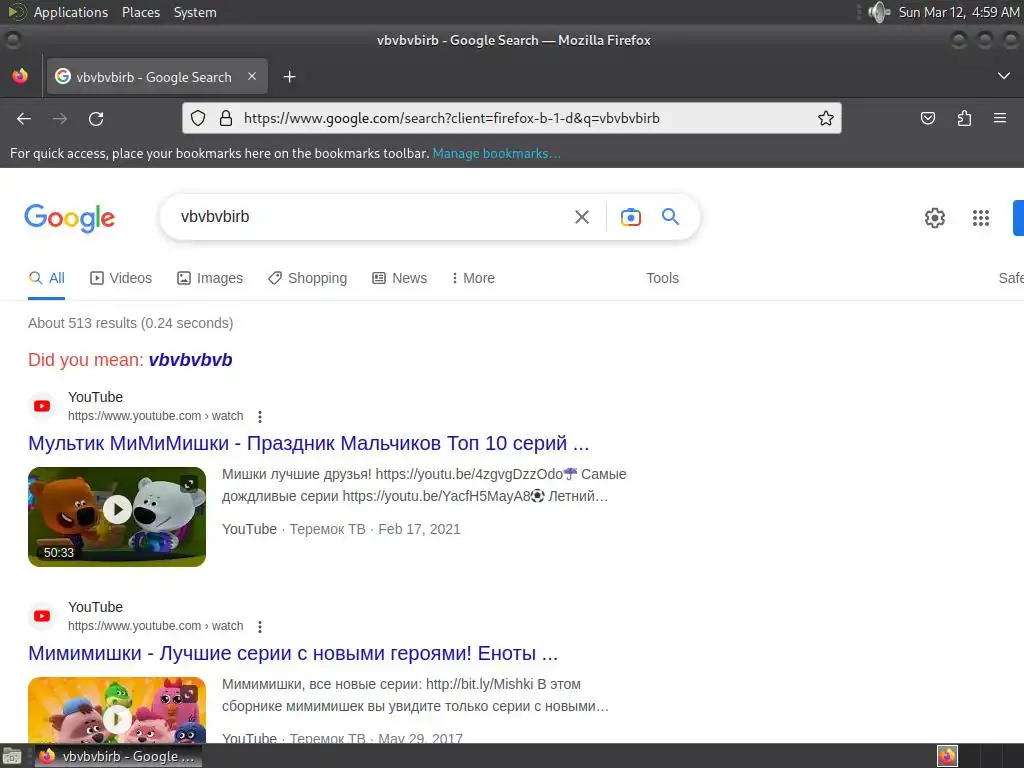Click the YouTube favicon of first result
This screenshot has height=768, width=1024.
42,406
